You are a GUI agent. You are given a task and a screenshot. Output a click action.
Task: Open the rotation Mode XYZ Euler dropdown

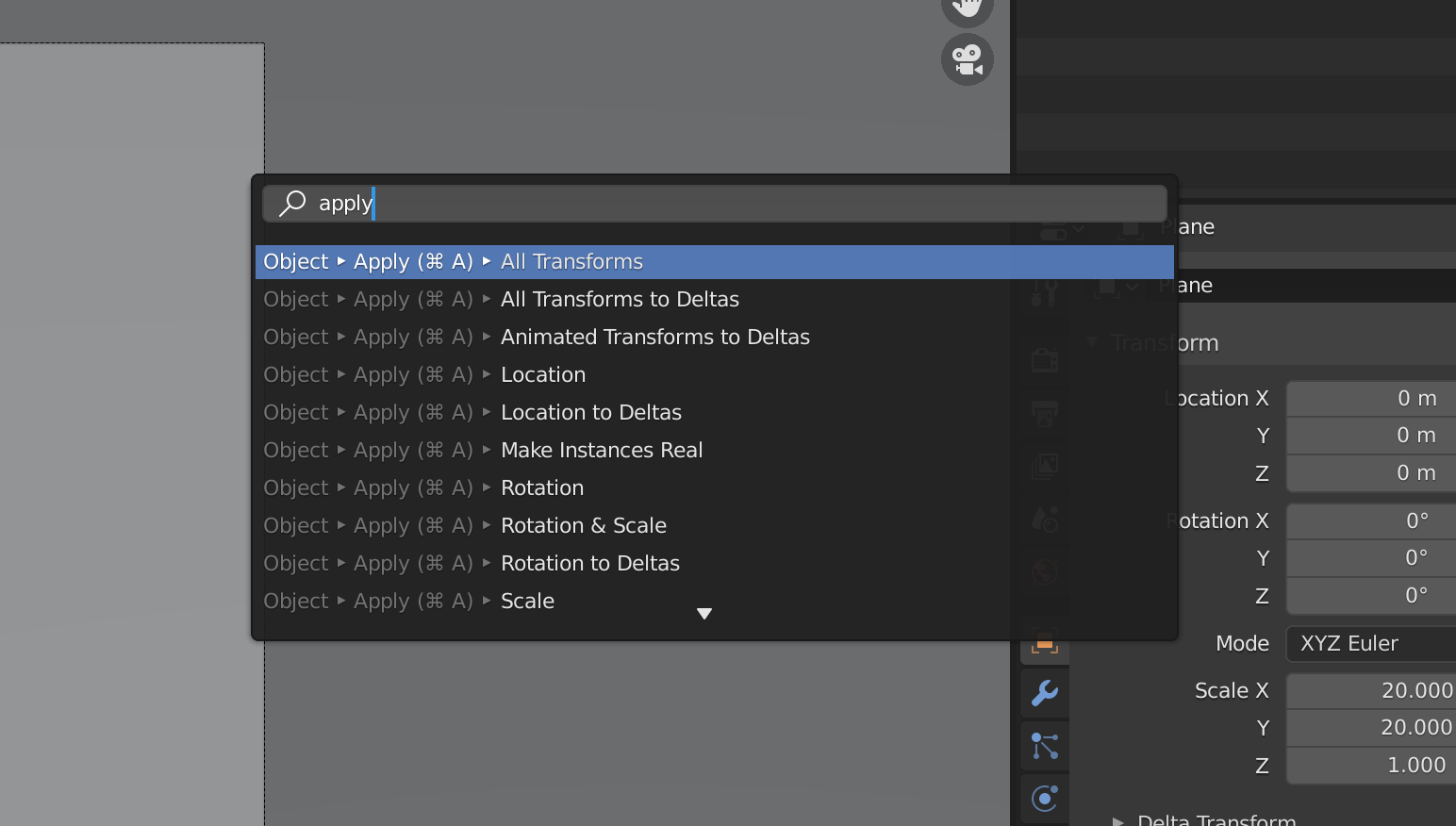[1371, 643]
